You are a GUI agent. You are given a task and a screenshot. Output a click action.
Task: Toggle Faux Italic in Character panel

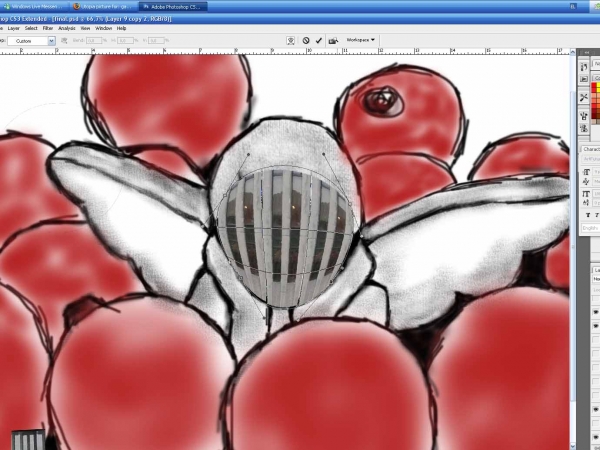(597, 215)
